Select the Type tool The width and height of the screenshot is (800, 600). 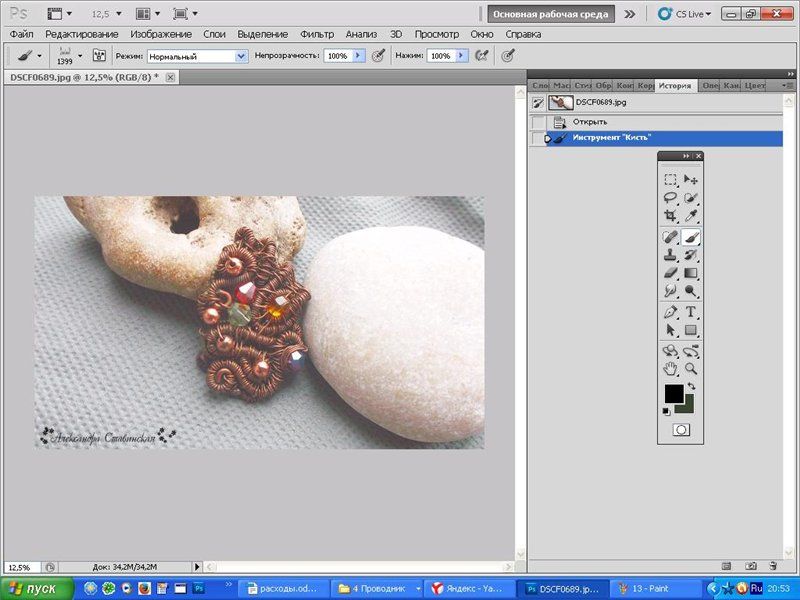(691, 312)
